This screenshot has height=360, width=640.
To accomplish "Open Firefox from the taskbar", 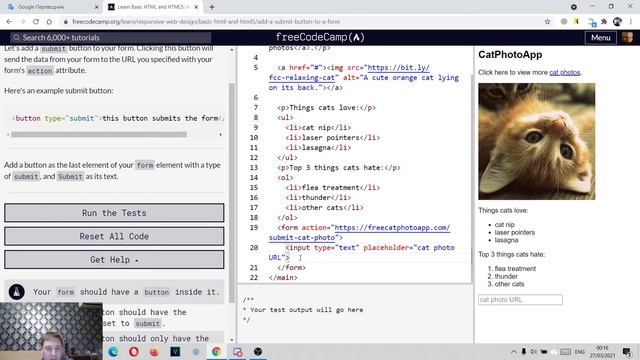I will coord(154,351).
